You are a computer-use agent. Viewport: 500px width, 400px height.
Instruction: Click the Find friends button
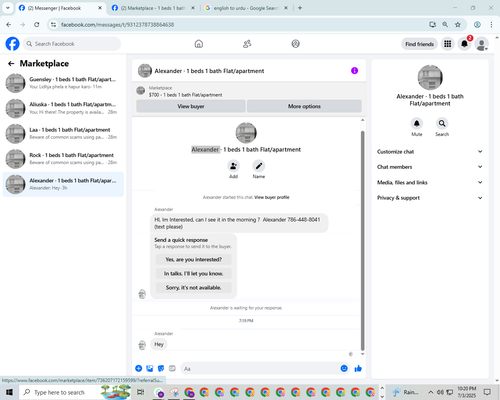419,44
